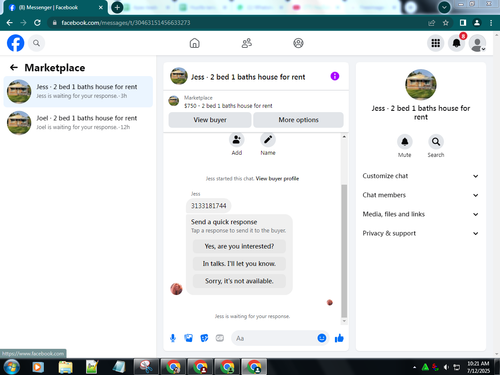Choose a sticker icon

204,338
